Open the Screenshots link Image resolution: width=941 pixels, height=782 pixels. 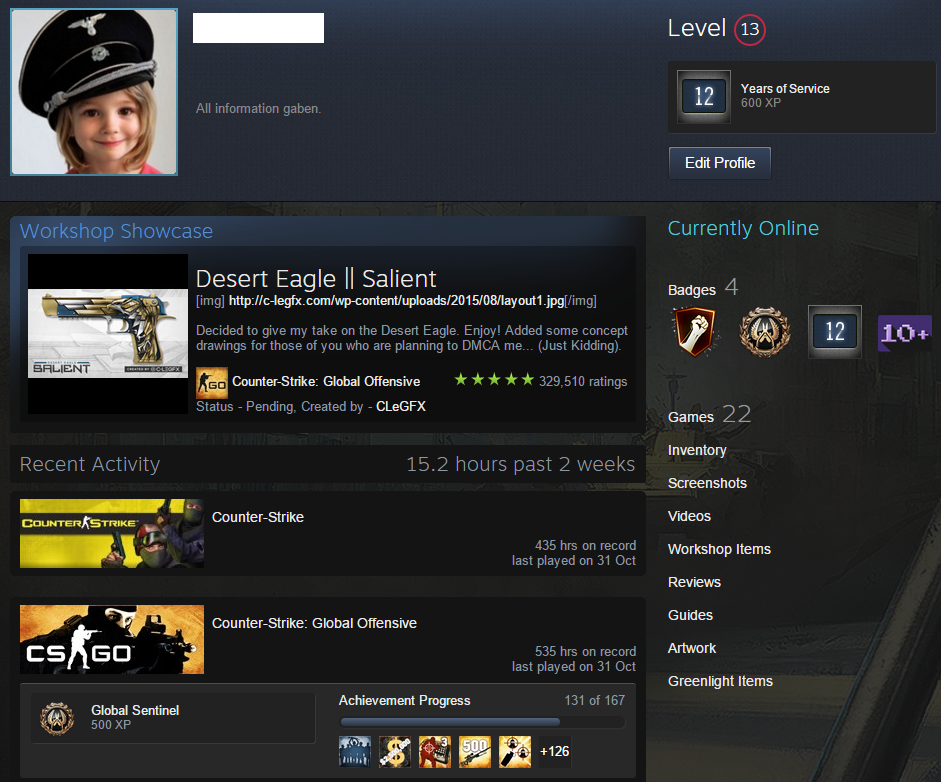(x=707, y=483)
